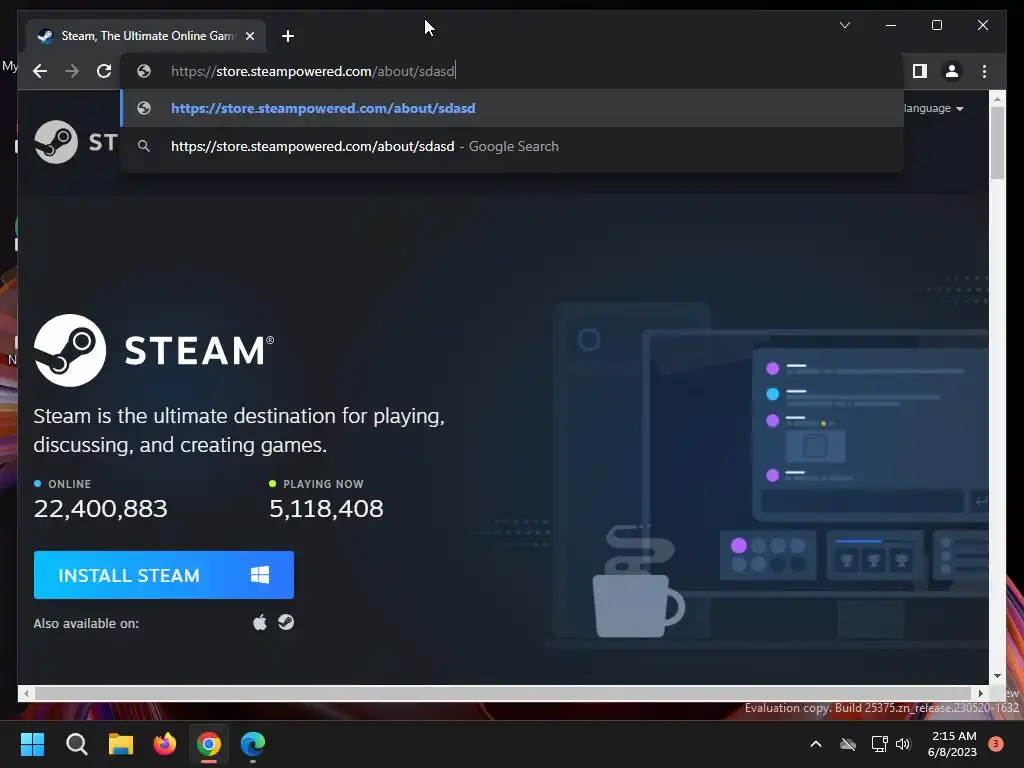This screenshot has width=1024, height=768.
Task: Click the magnifier icon beside Google Search suggestion
Action: click(x=144, y=146)
